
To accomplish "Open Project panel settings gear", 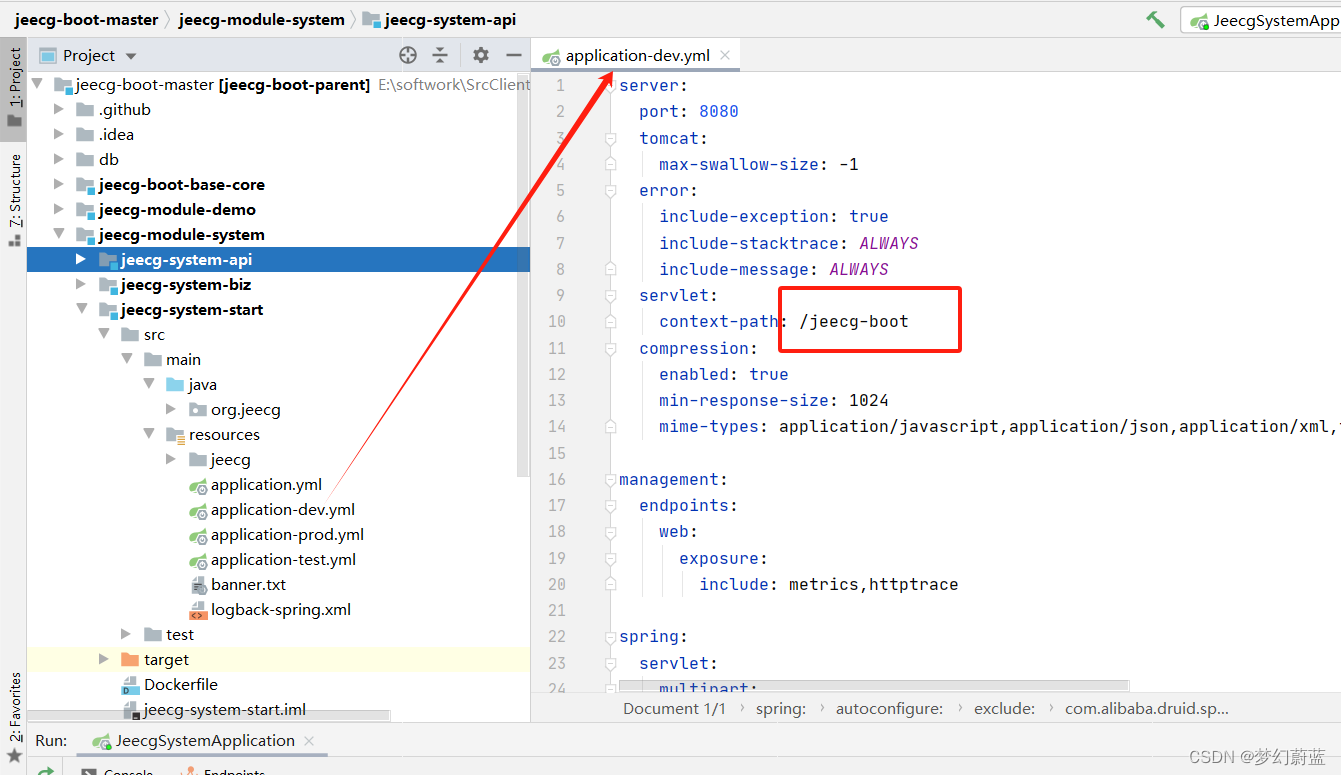I will click(481, 55).
